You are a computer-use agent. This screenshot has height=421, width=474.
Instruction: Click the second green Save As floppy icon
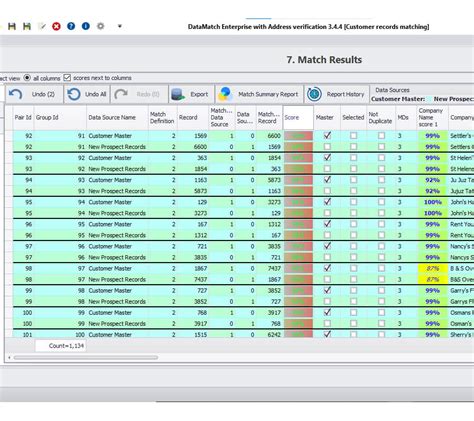click(x=27, y=26)
